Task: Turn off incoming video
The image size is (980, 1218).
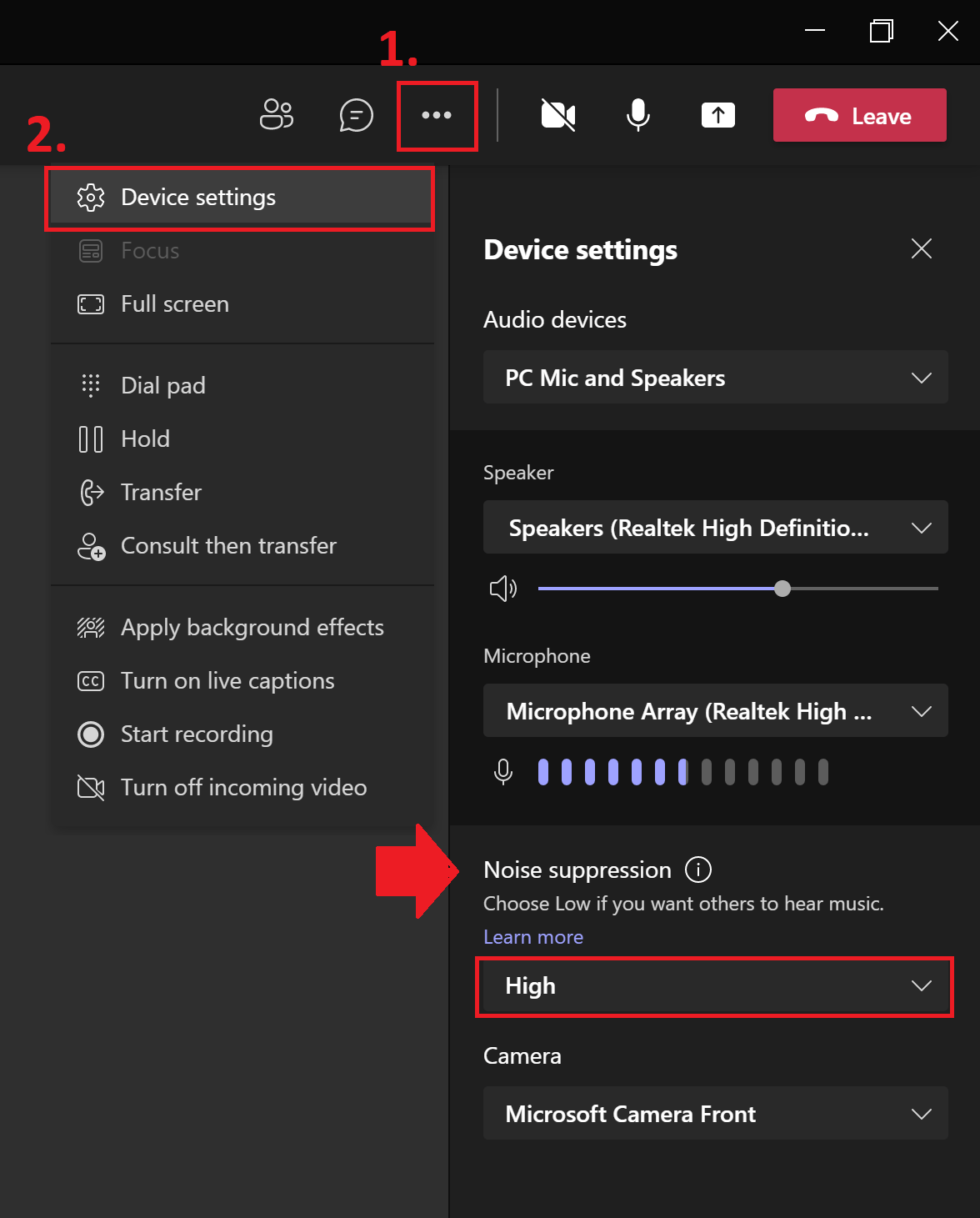Action: (242, 787)
